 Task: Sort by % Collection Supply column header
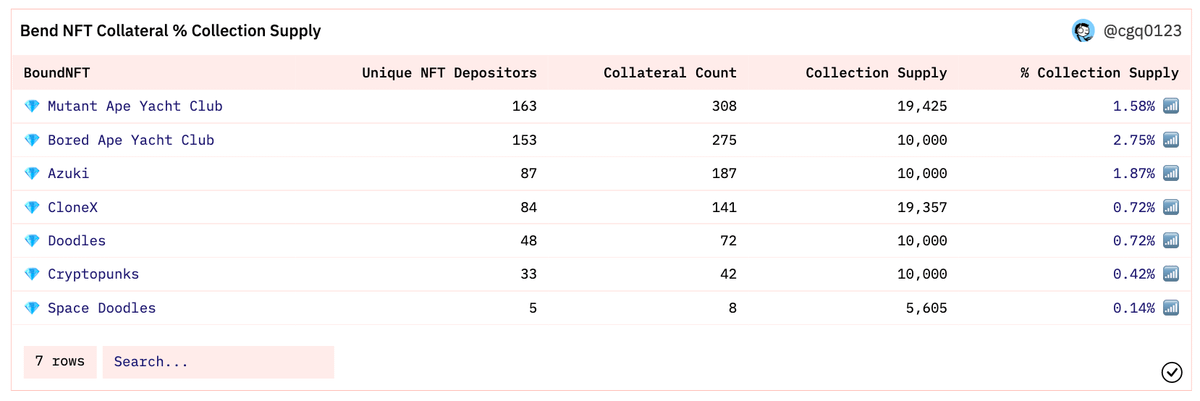pos(1100,73)
